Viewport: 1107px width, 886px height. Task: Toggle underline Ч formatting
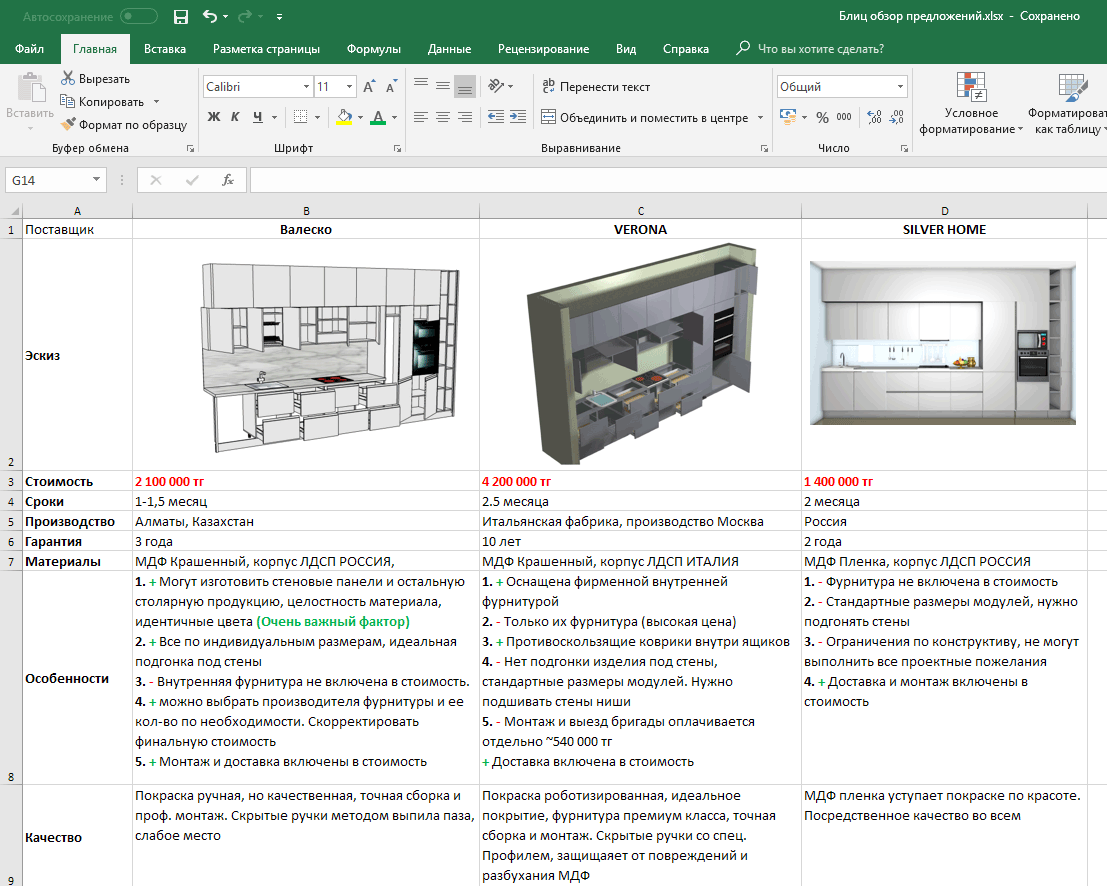coord(258,117)
